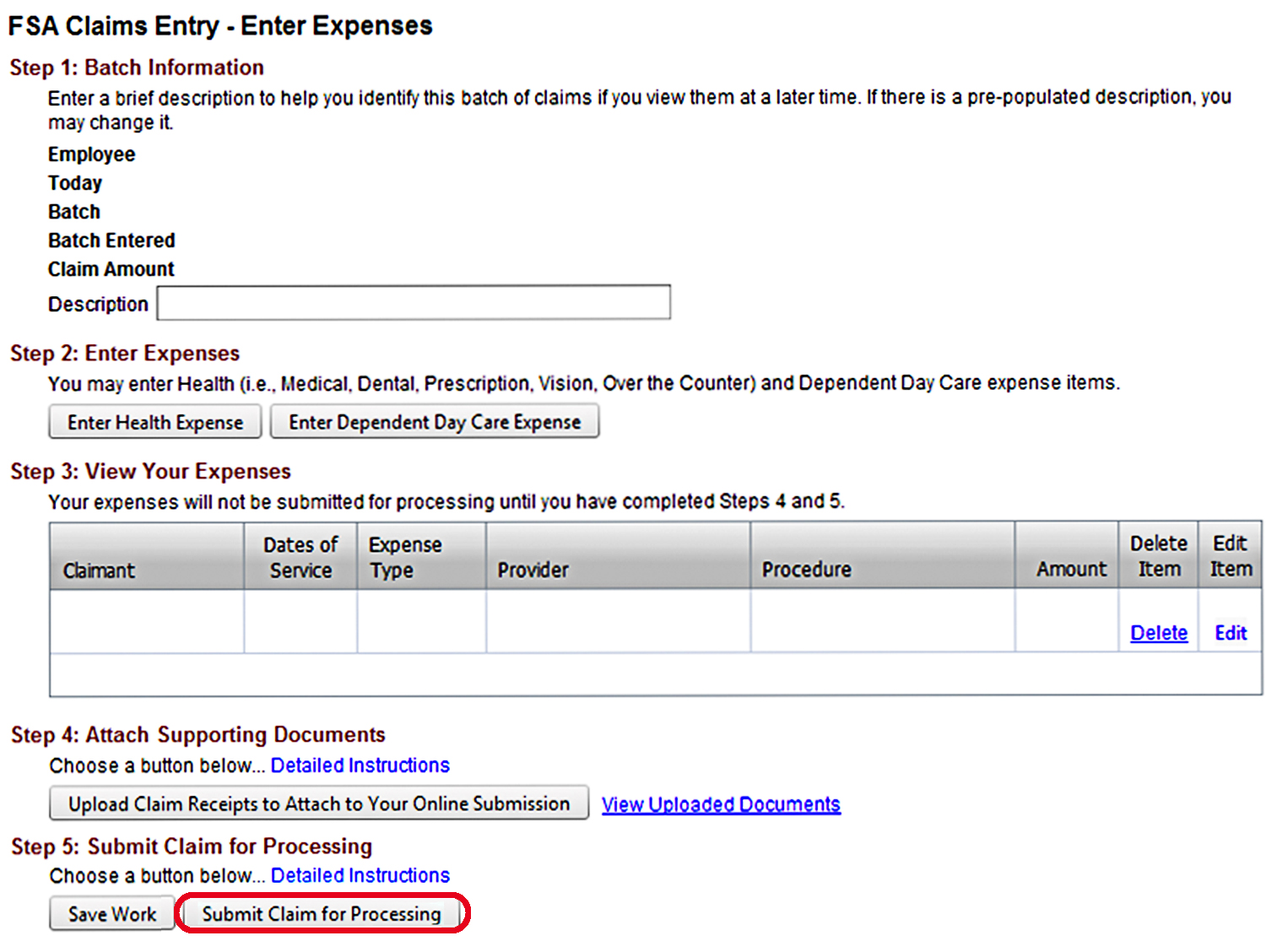Click the FSA Claims Entry page title
Screen dimensions: 1266x952
(220, 25)
